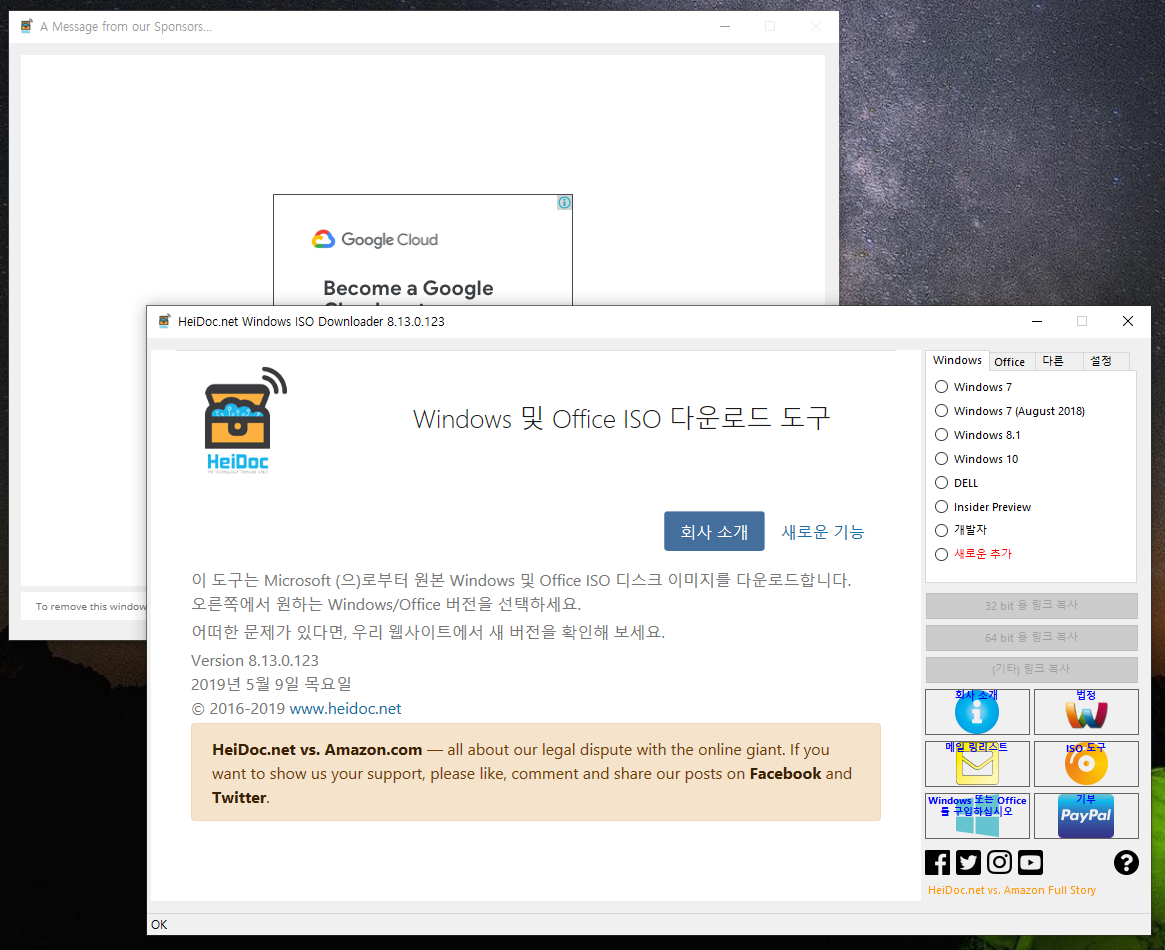Click the OK status bar text

(x=159, y=925)
